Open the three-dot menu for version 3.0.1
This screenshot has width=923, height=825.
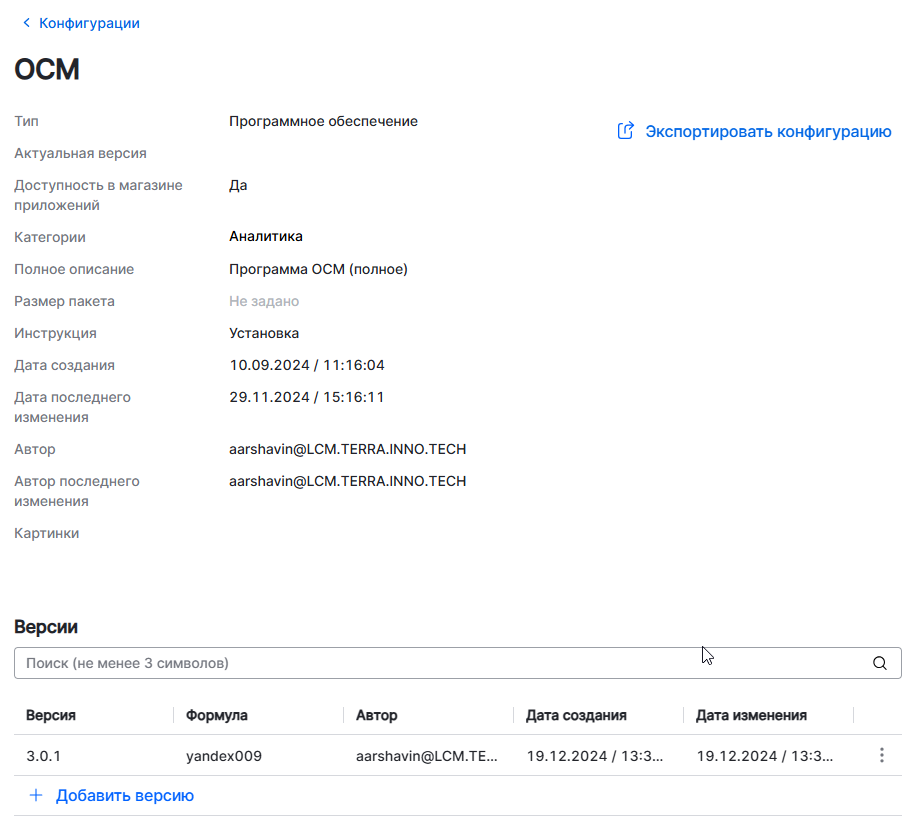(x=881, y=756)
